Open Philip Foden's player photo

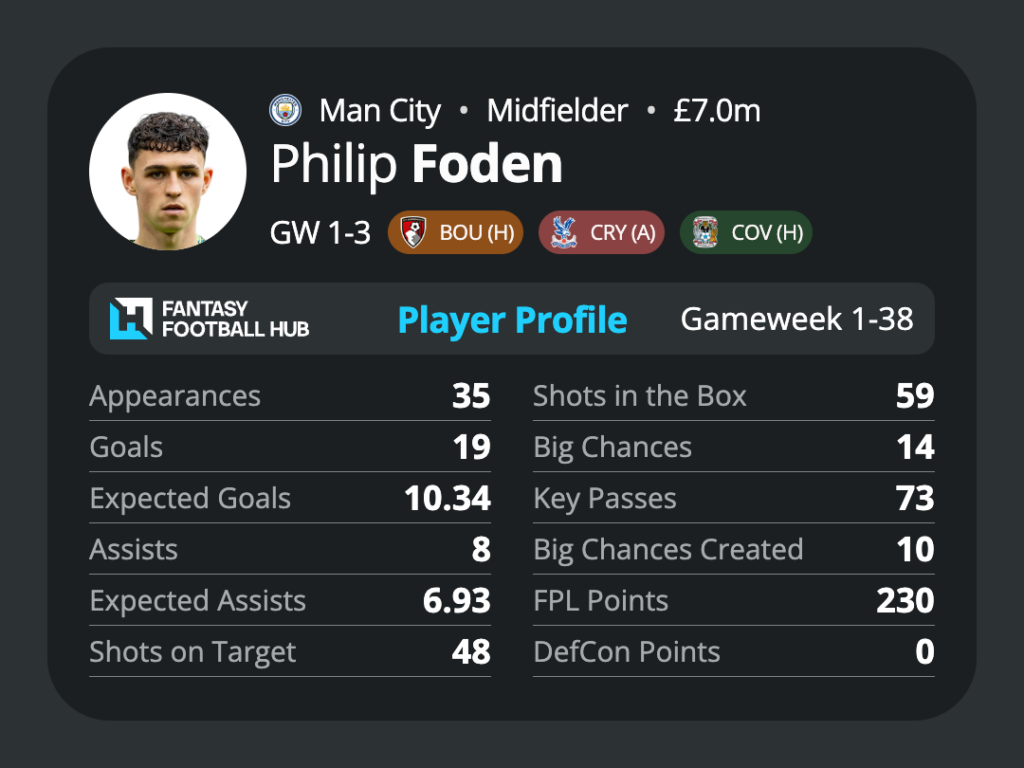(168, 171)
